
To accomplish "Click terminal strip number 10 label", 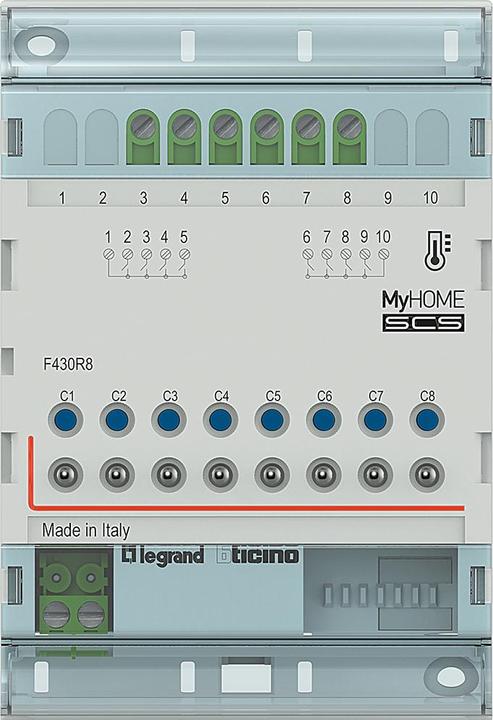I will pos(430,198).
